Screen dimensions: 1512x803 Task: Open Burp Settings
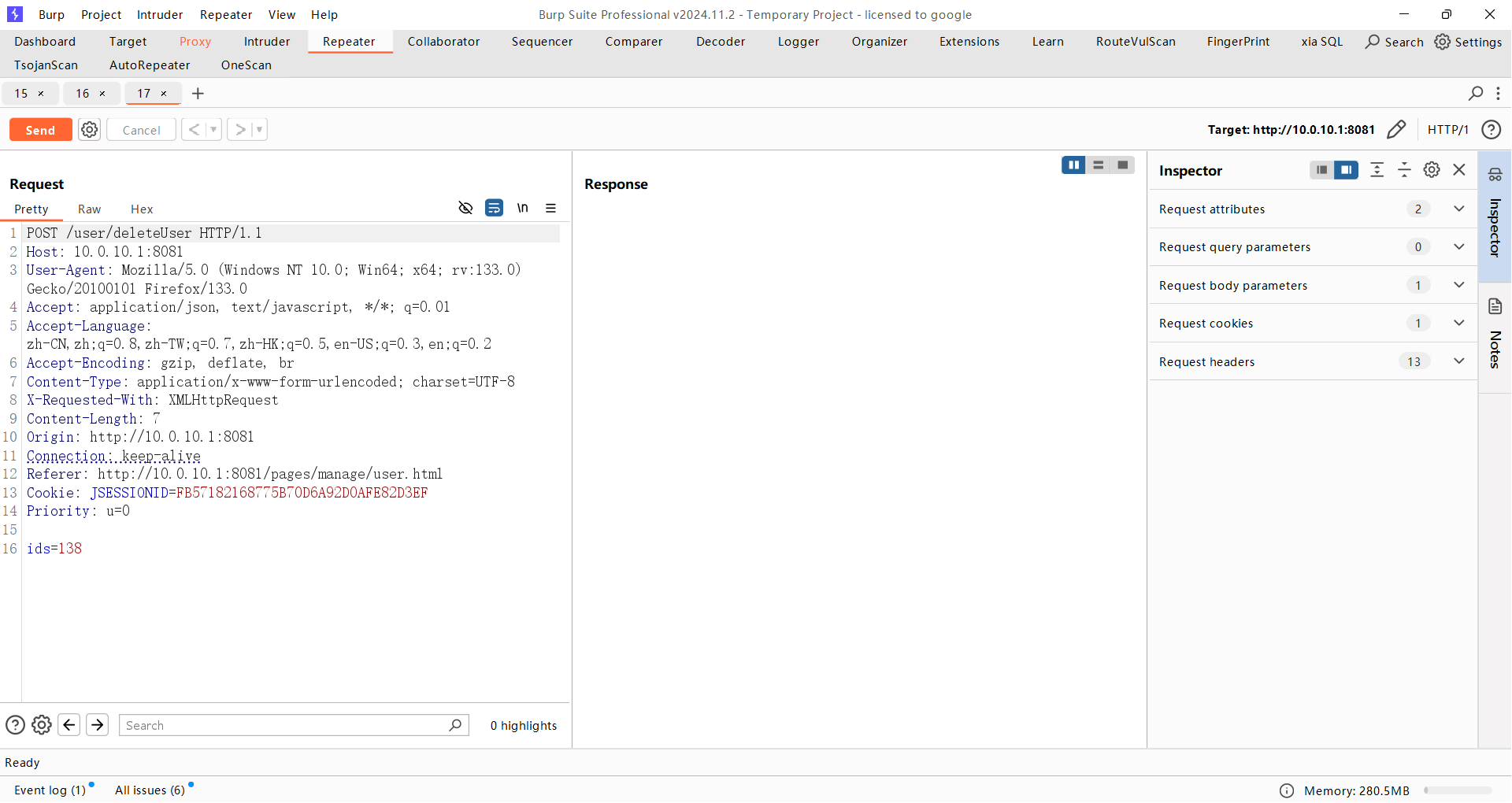[x=1468, y=42]
